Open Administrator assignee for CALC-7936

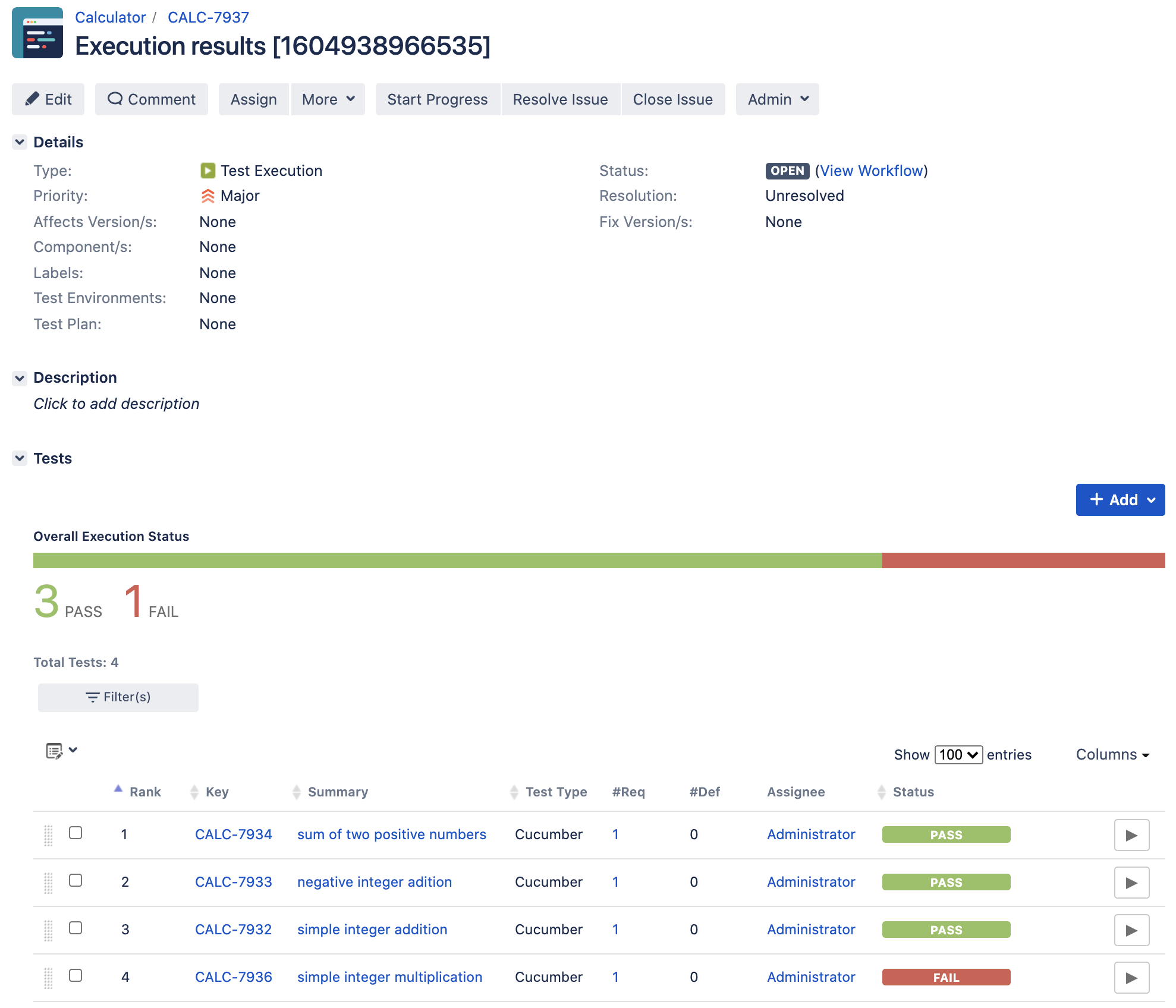click(811, 977)
